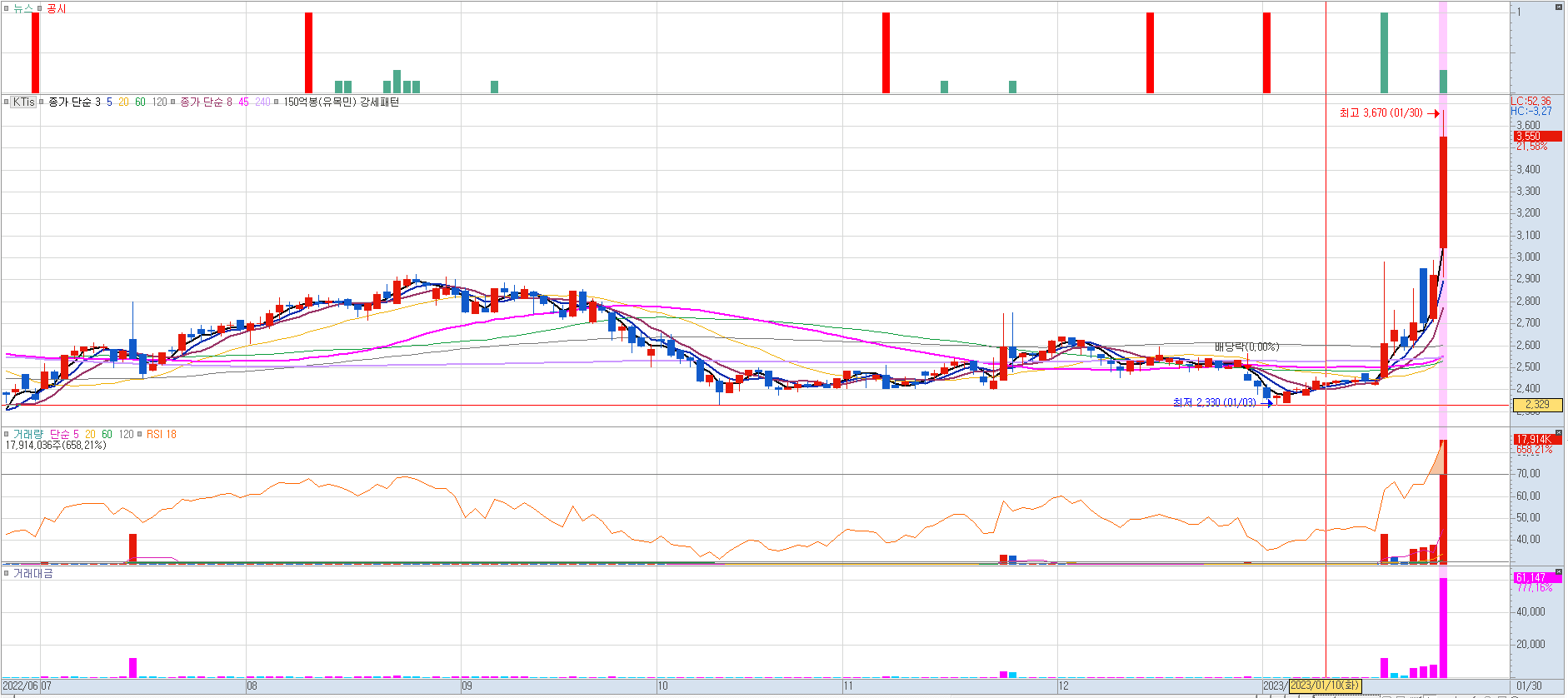1568x698 pixels.
Task: Select the 종가 단순 8 legend label
Action: (x=206, y=102)
